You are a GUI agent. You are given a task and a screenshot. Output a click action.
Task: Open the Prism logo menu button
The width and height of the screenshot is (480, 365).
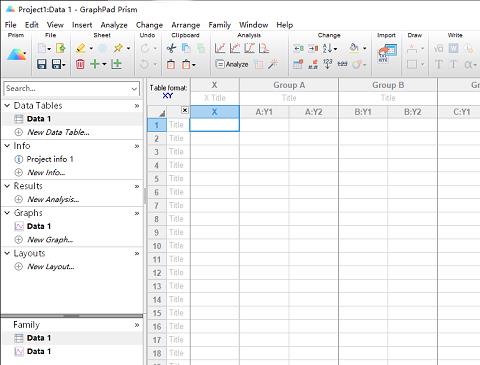pos(16,55)
